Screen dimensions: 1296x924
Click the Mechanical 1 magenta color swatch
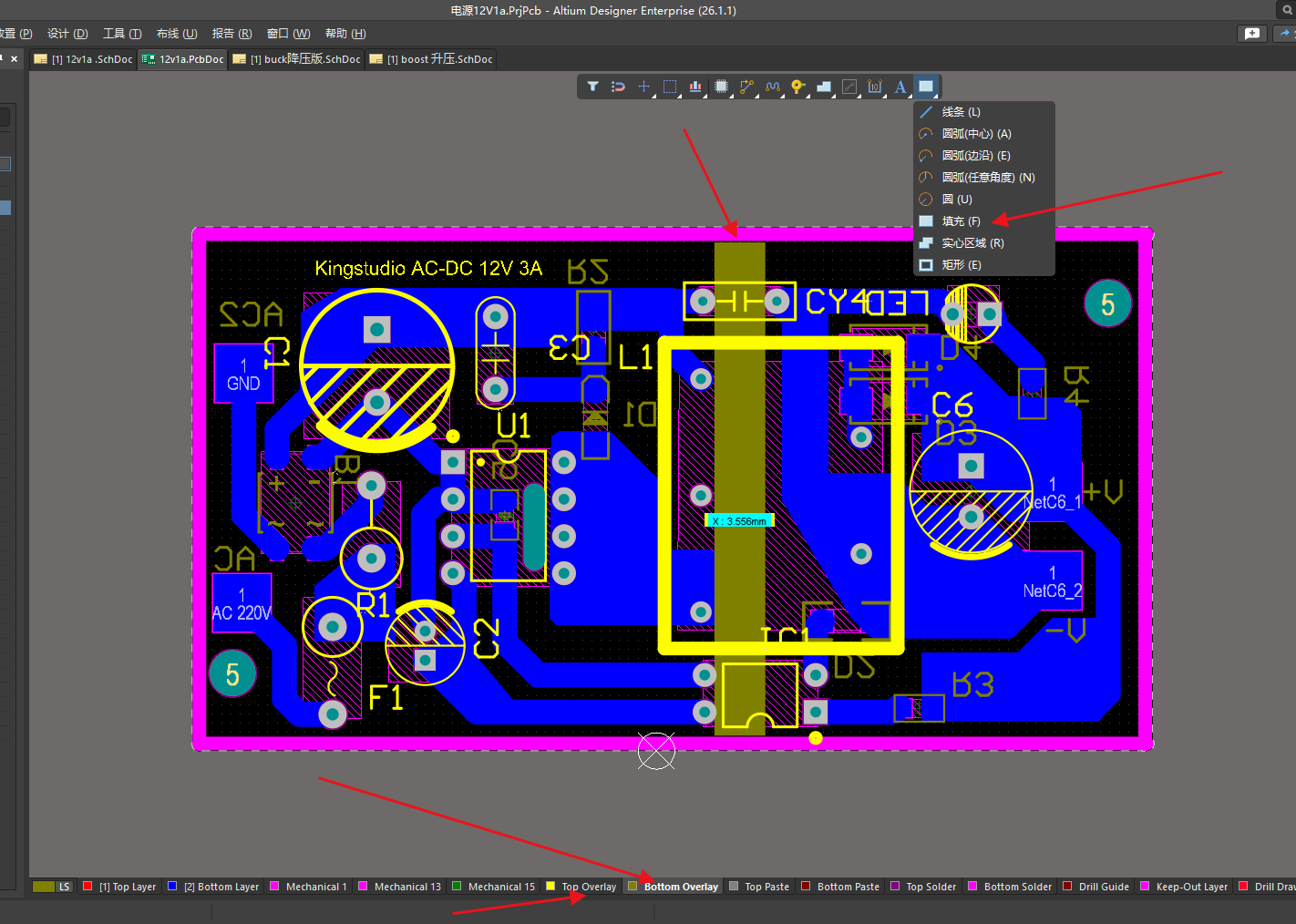click(x=274, y=886)
